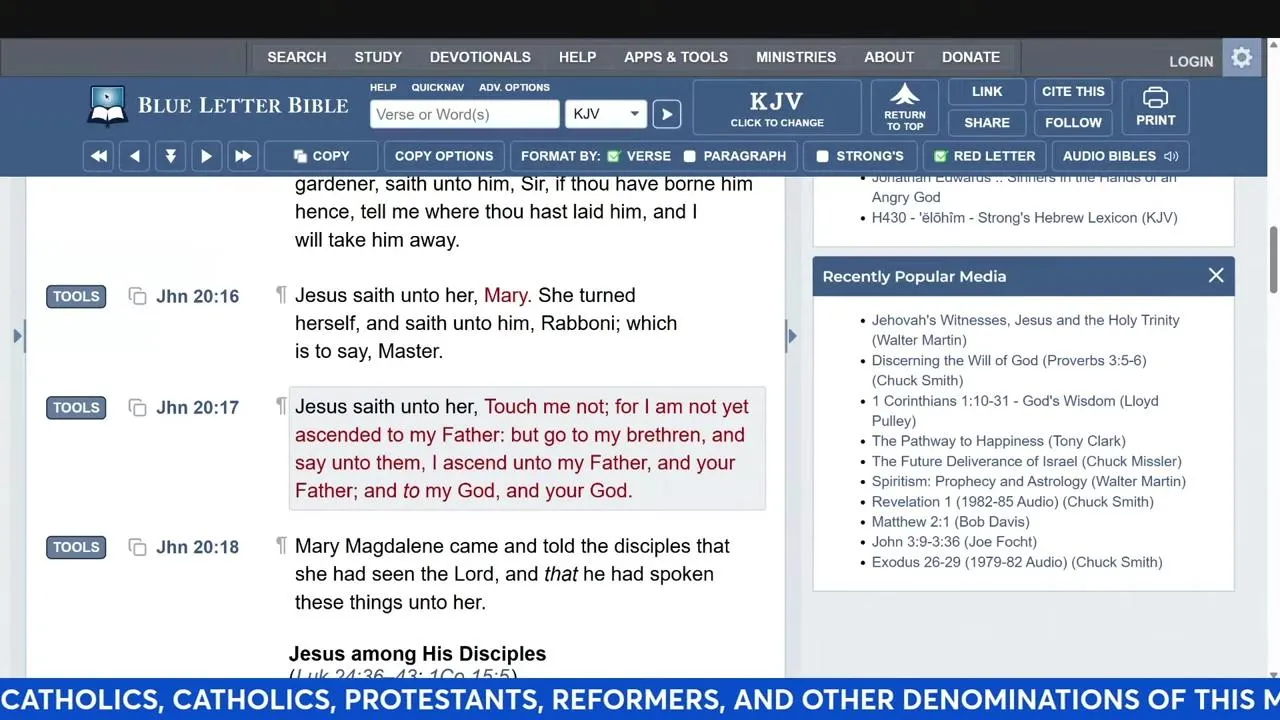Viewport: 1280px width, 720px height.
Task: Click paragraph mark beside Jhn 20:17
Action: (x=281, y=406)
